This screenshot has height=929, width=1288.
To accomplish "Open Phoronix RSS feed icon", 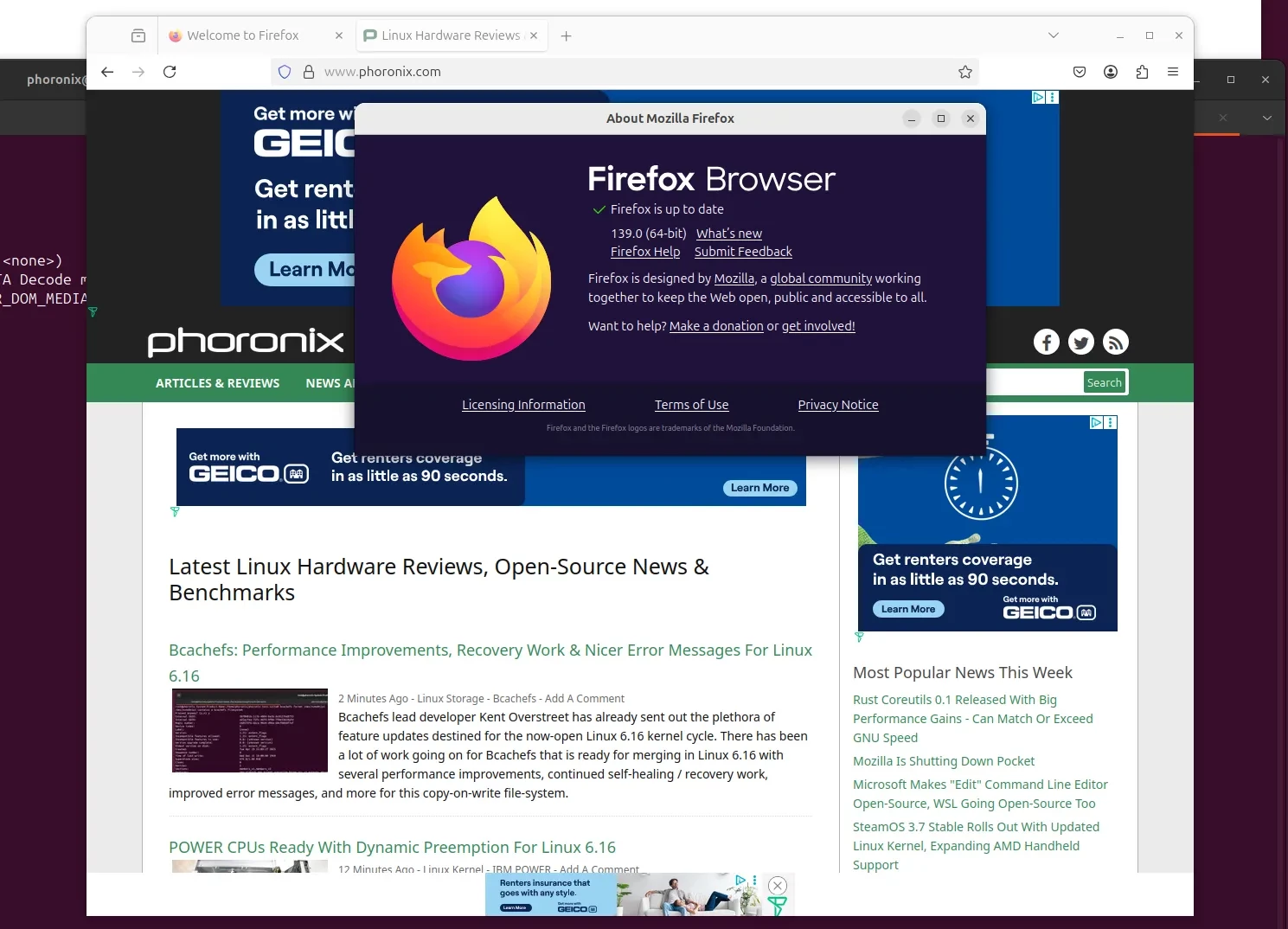I will click(x=1116, y=343).
